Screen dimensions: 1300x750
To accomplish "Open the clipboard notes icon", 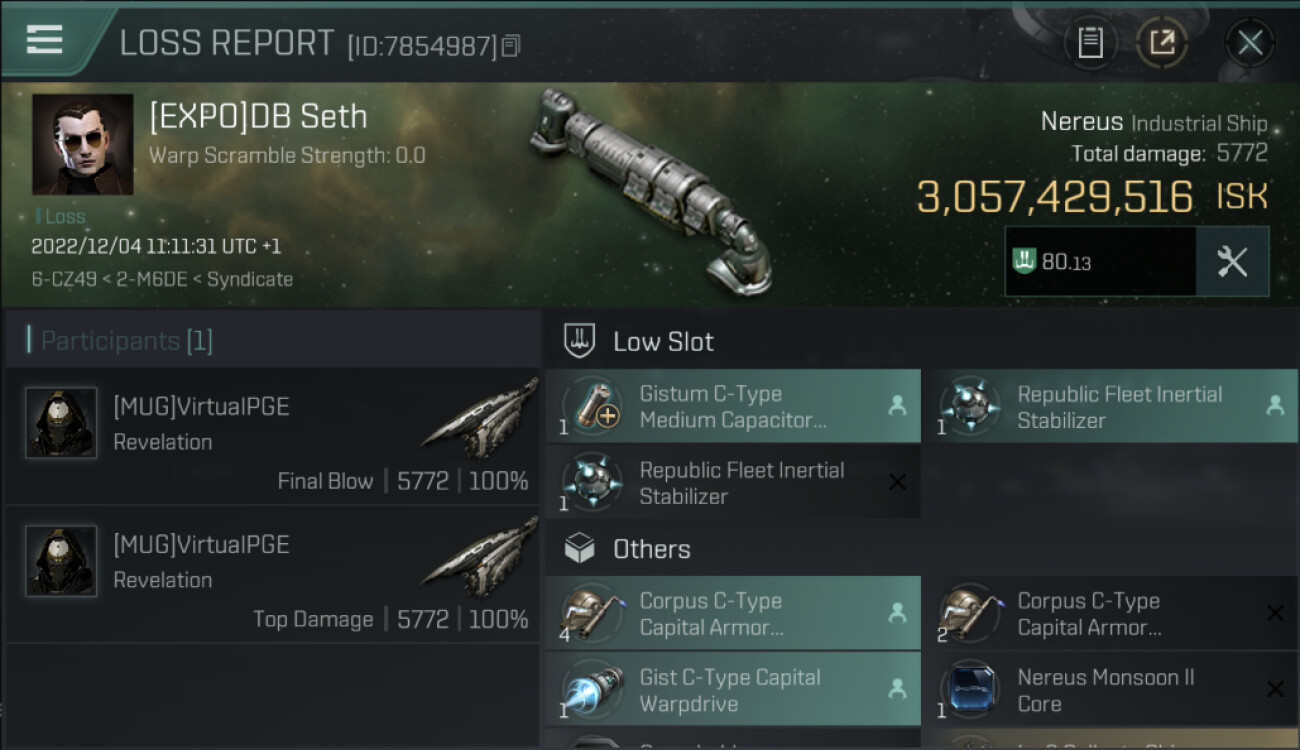I will tap(1090, 42).
